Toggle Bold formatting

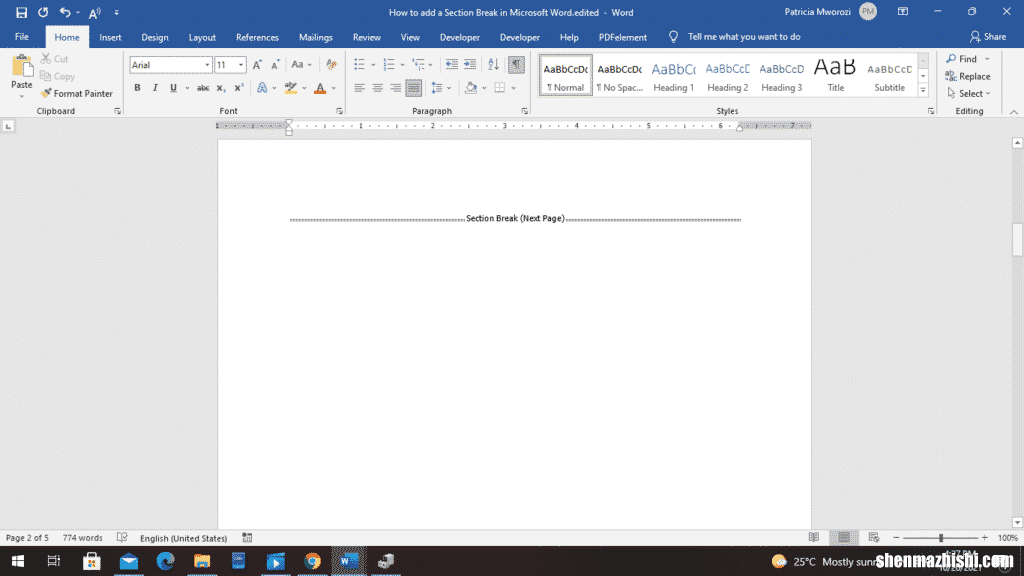point(137,88)
